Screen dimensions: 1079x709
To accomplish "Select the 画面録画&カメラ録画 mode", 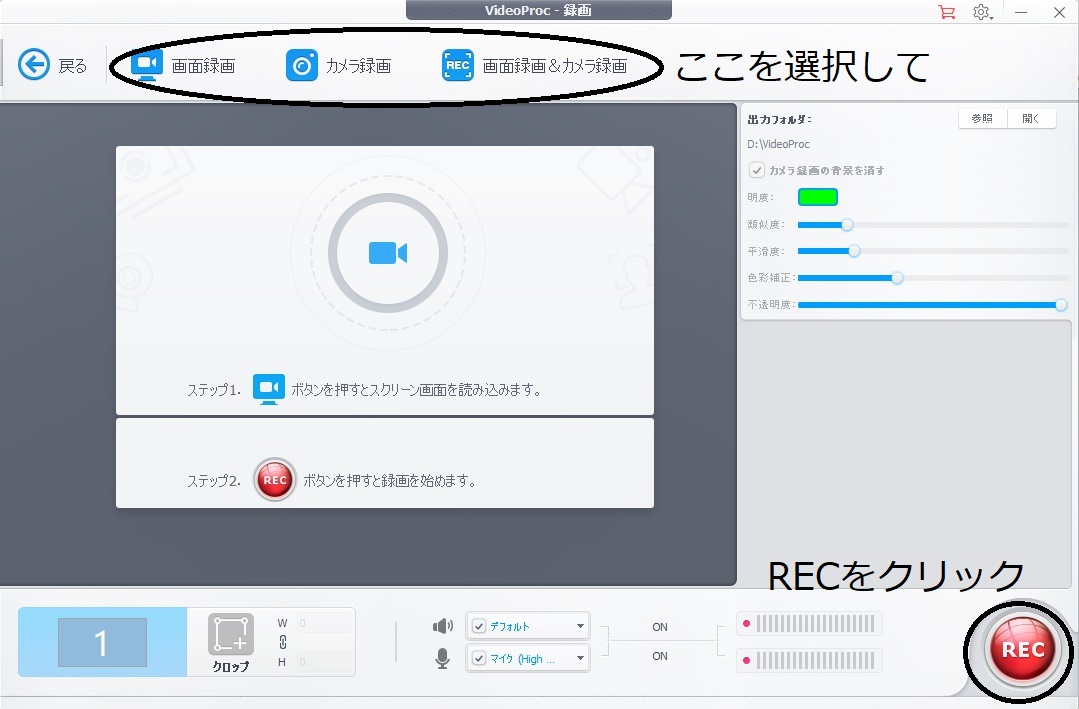I will [535, 65].
